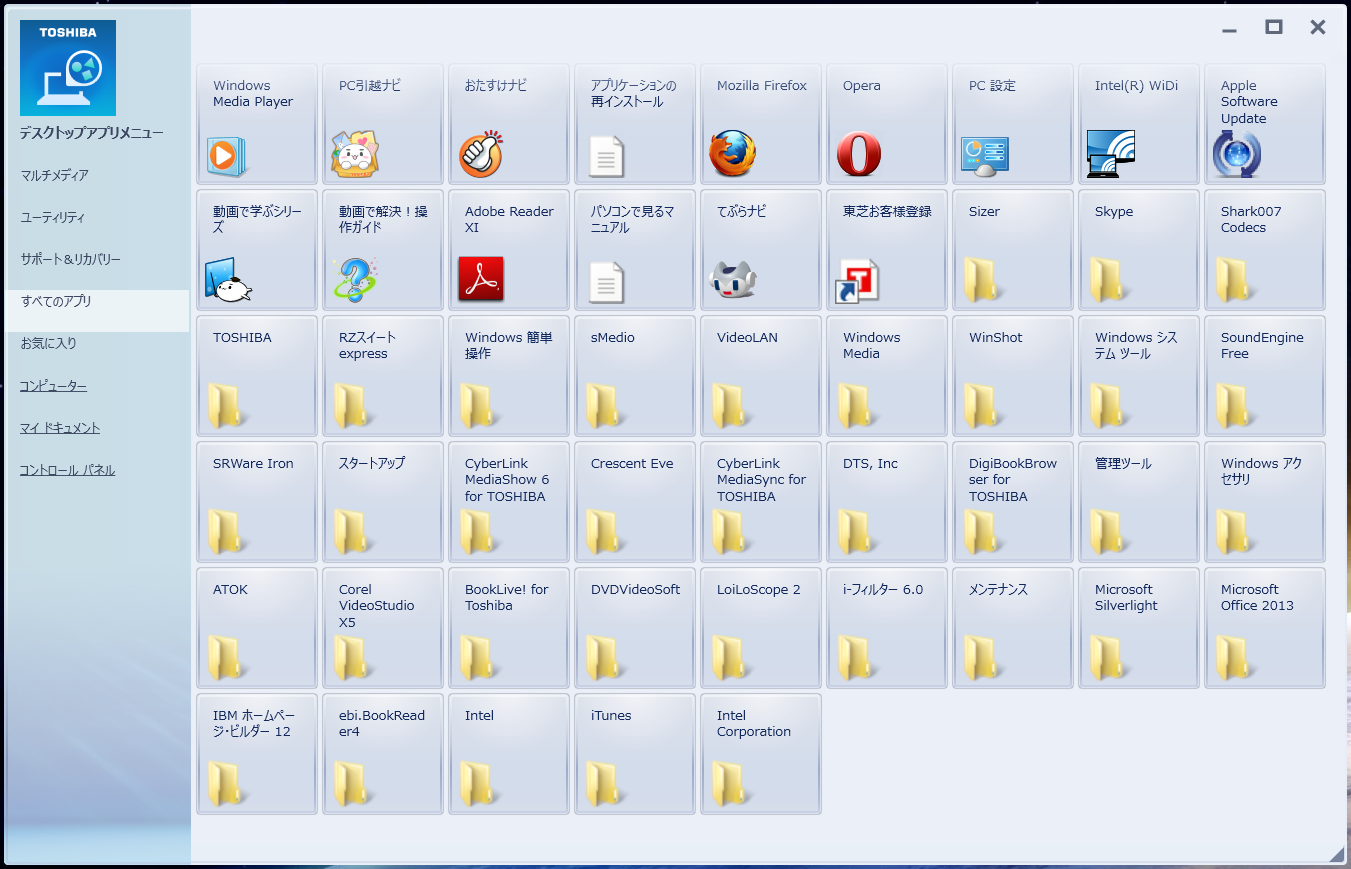Open the LoiLoScope 2 folder tile
The width and height of the screenshot is (1351, 869).
tap(761, 628)
